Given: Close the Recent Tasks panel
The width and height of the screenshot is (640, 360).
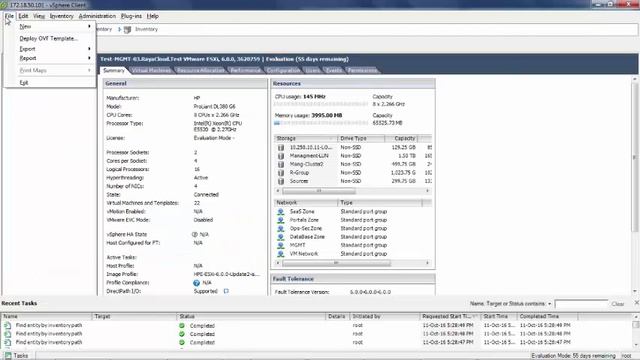Looking at the screenshot, I should (636, 303).
